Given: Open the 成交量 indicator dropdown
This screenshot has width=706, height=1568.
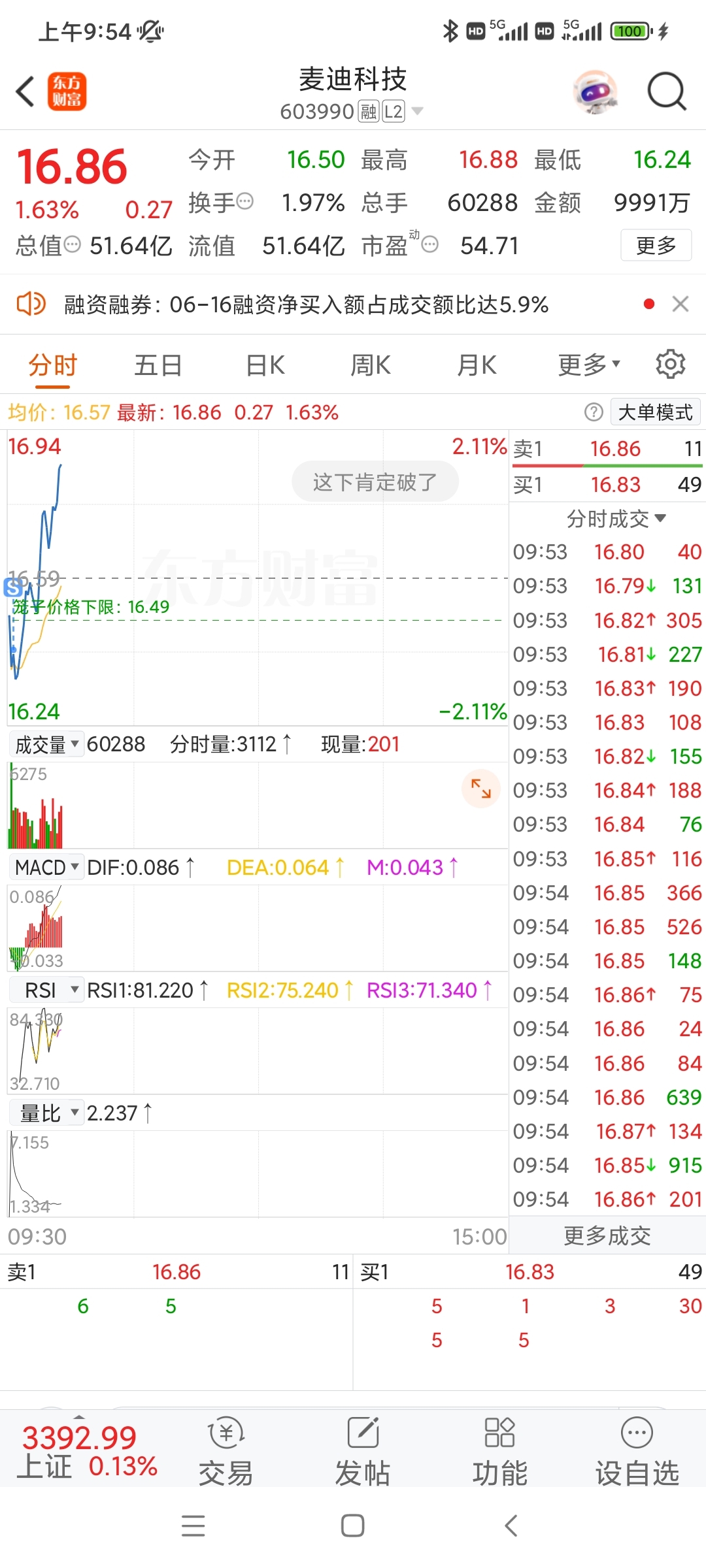Looking at the screenshot, I should pyautogui.click(x=46, y=744).
